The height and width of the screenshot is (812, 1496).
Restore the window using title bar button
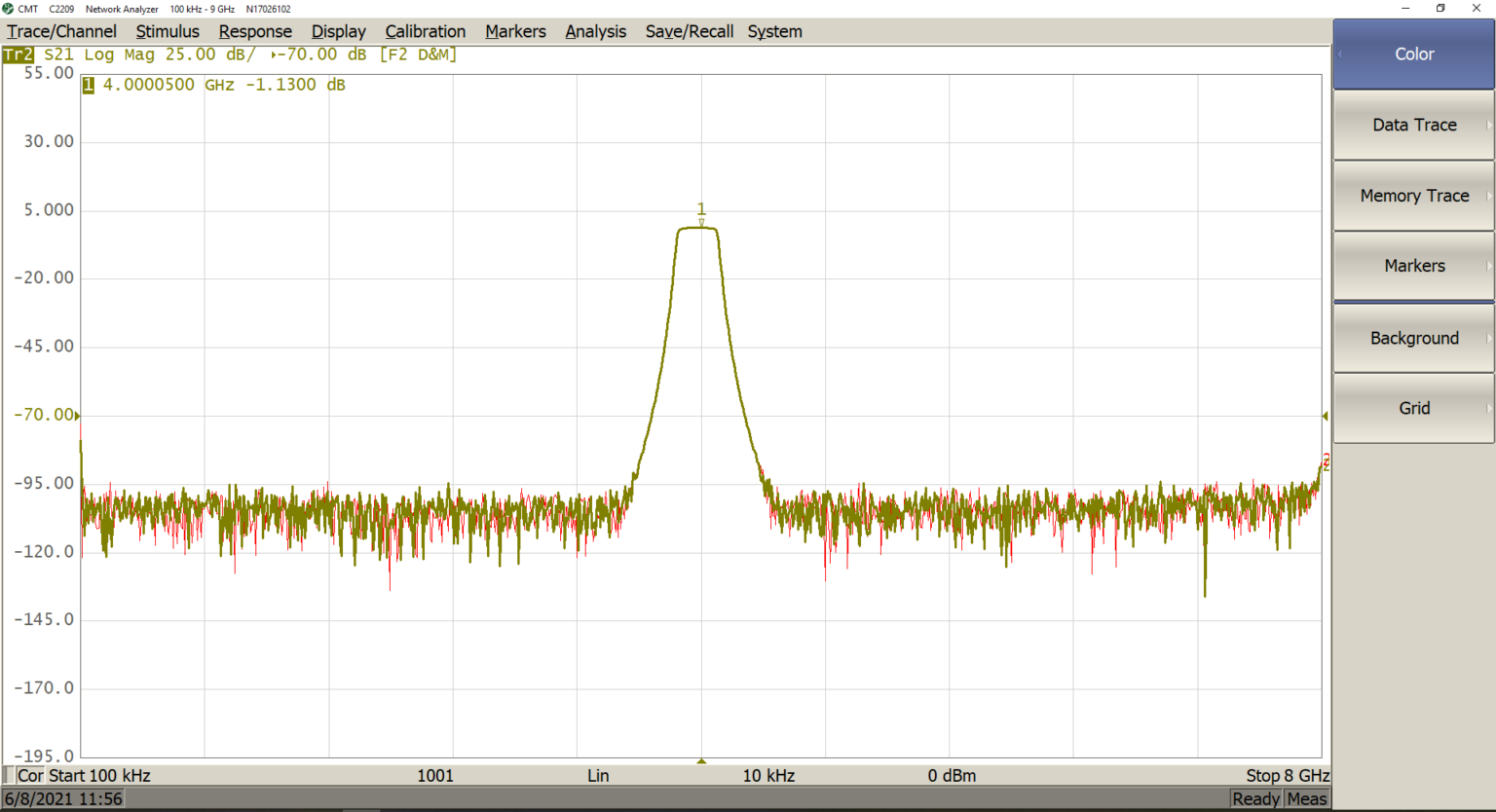1440,9
